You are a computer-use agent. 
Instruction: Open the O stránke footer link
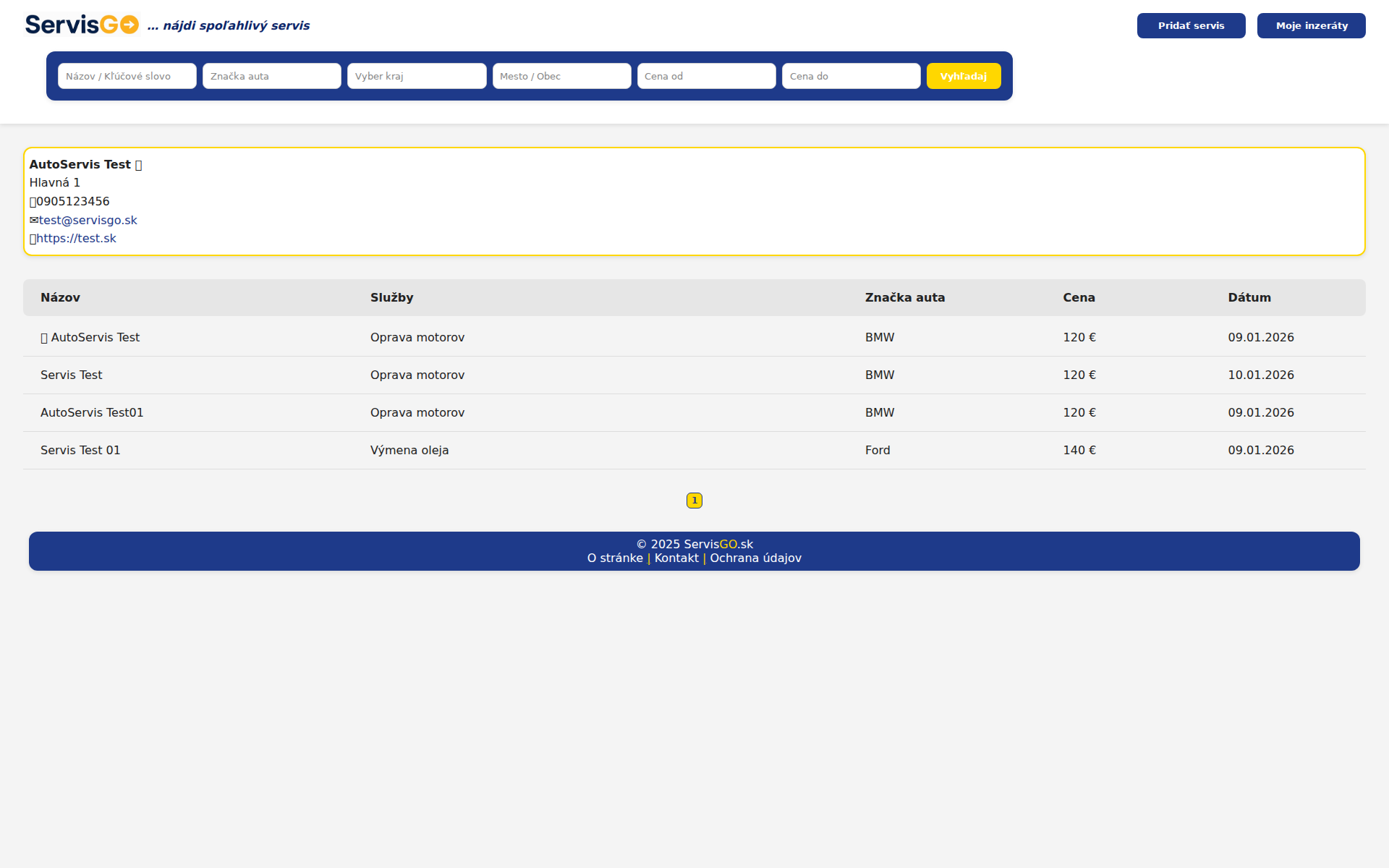point(615,558)
